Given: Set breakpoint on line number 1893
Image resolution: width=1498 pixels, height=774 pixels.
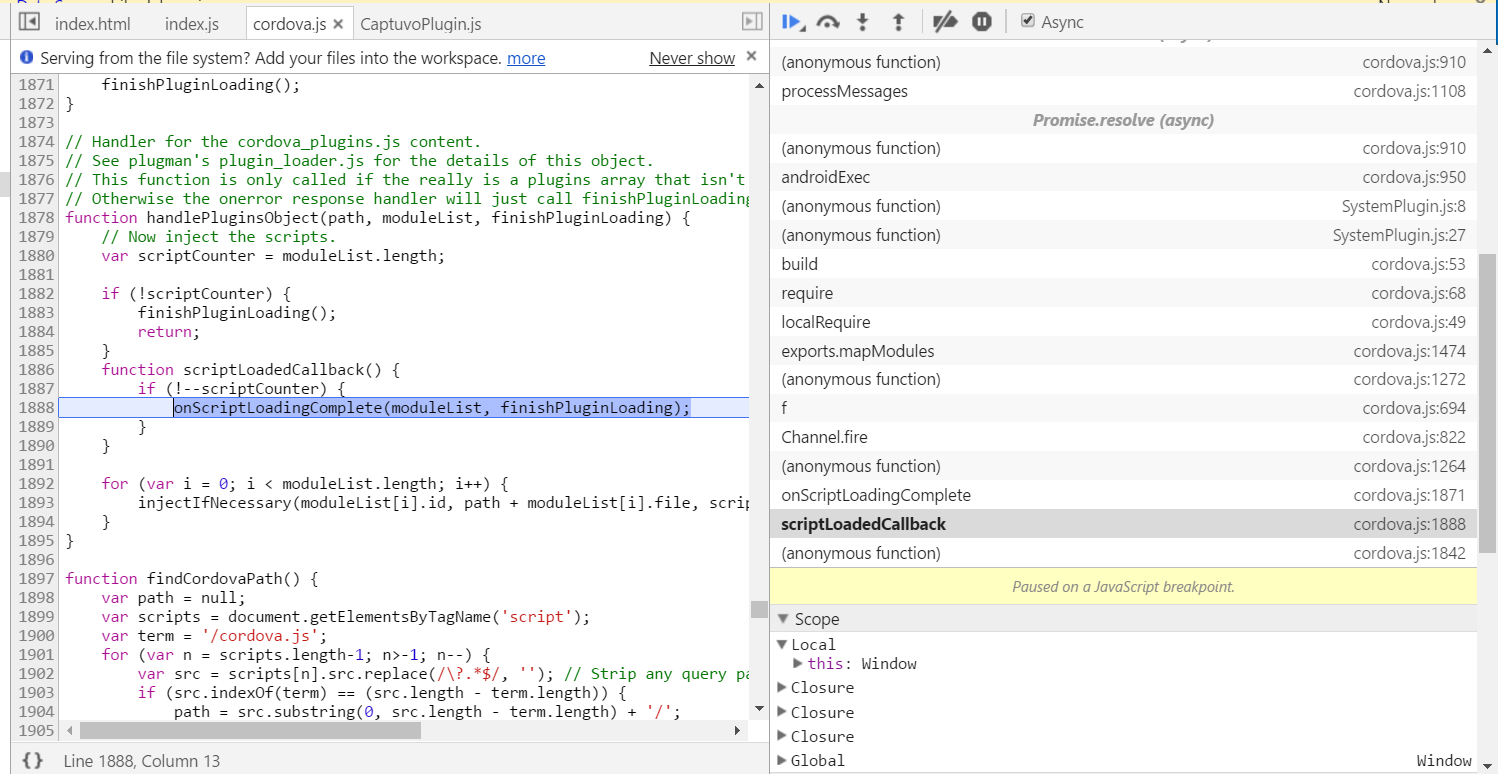Looking at the screenshot, I should (35, 503).
